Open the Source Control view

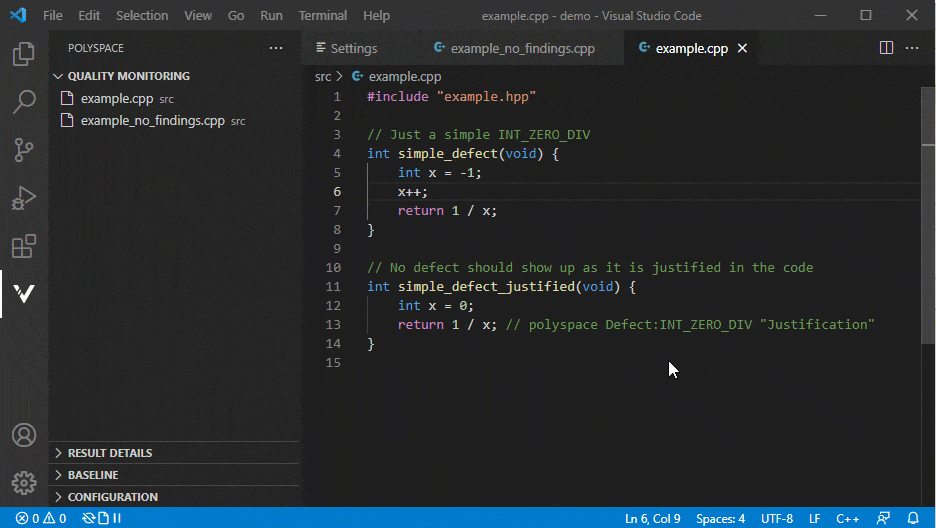coord(24,150)
